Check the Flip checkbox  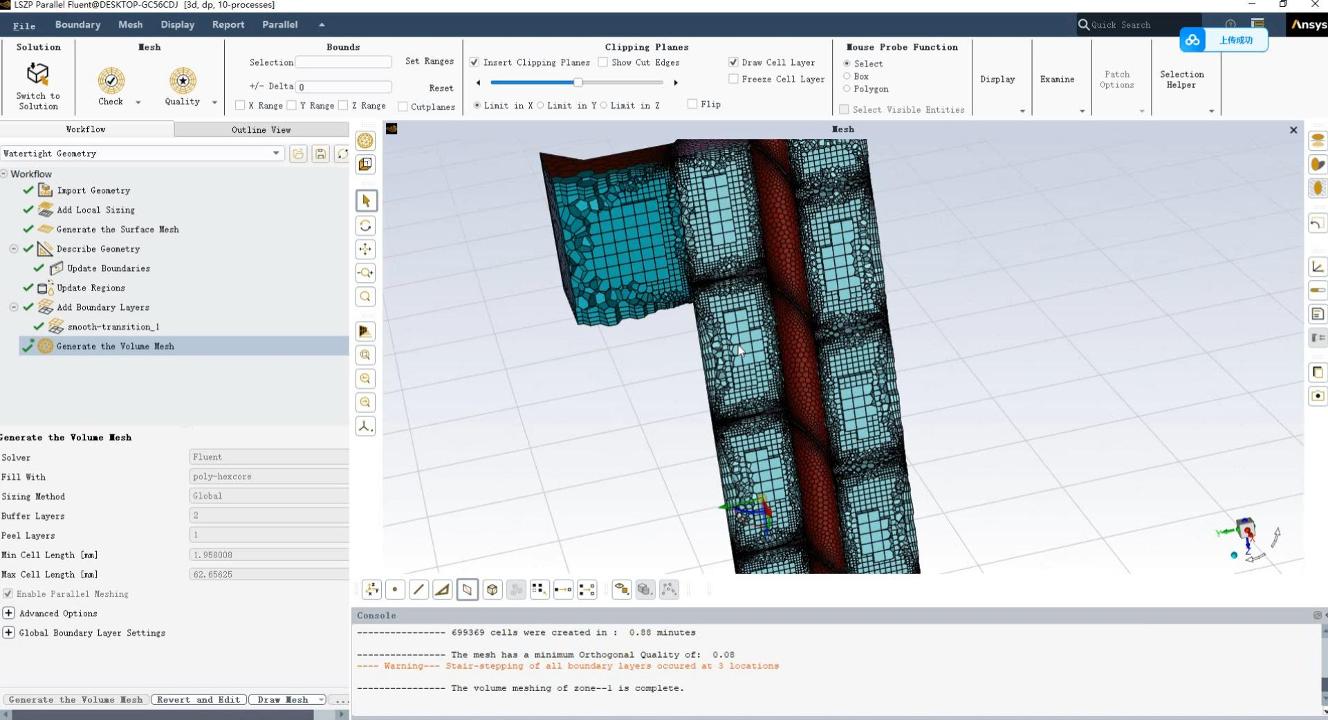[692, 104]
